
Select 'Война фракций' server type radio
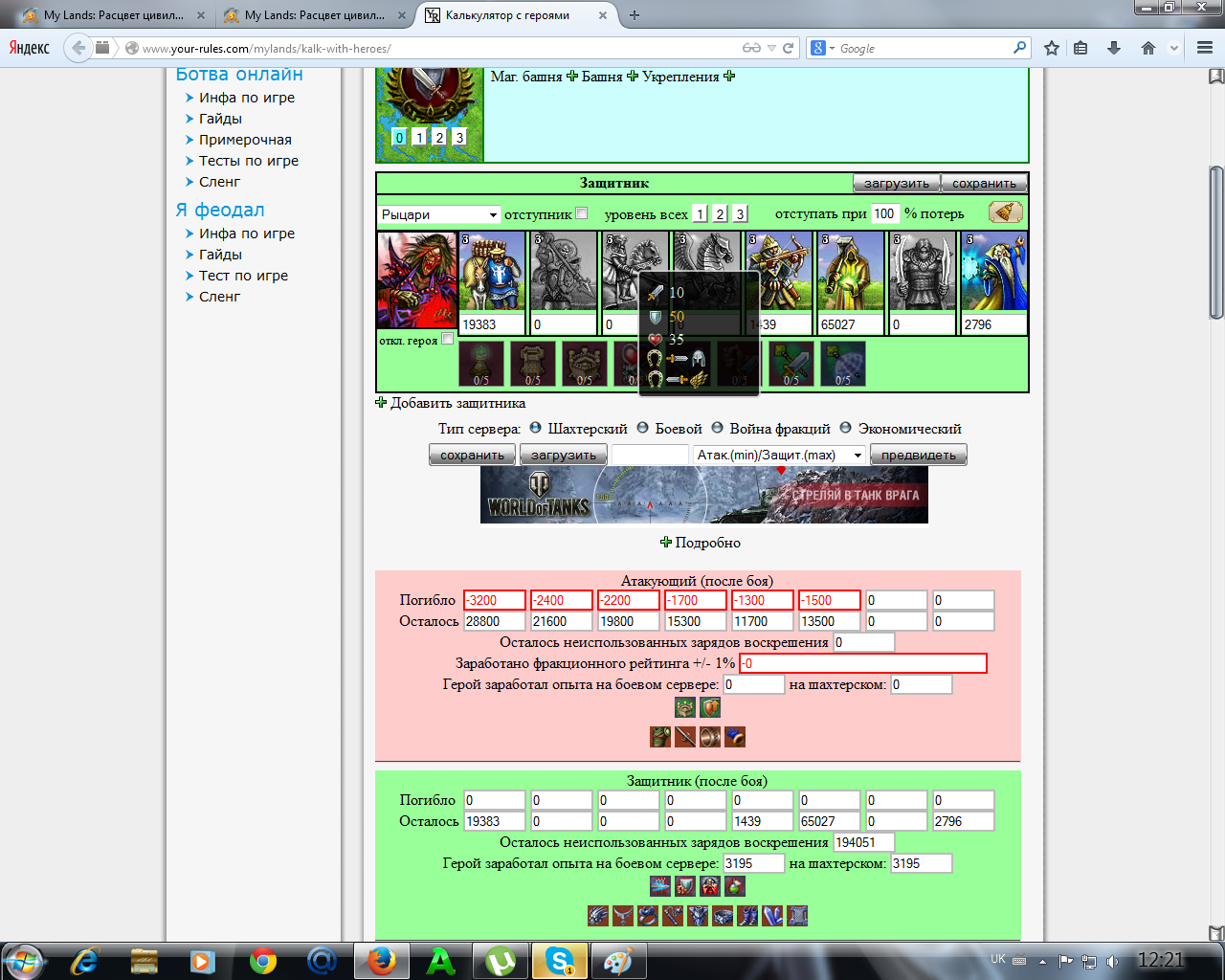pyautogui.click(x=718, y=428)
